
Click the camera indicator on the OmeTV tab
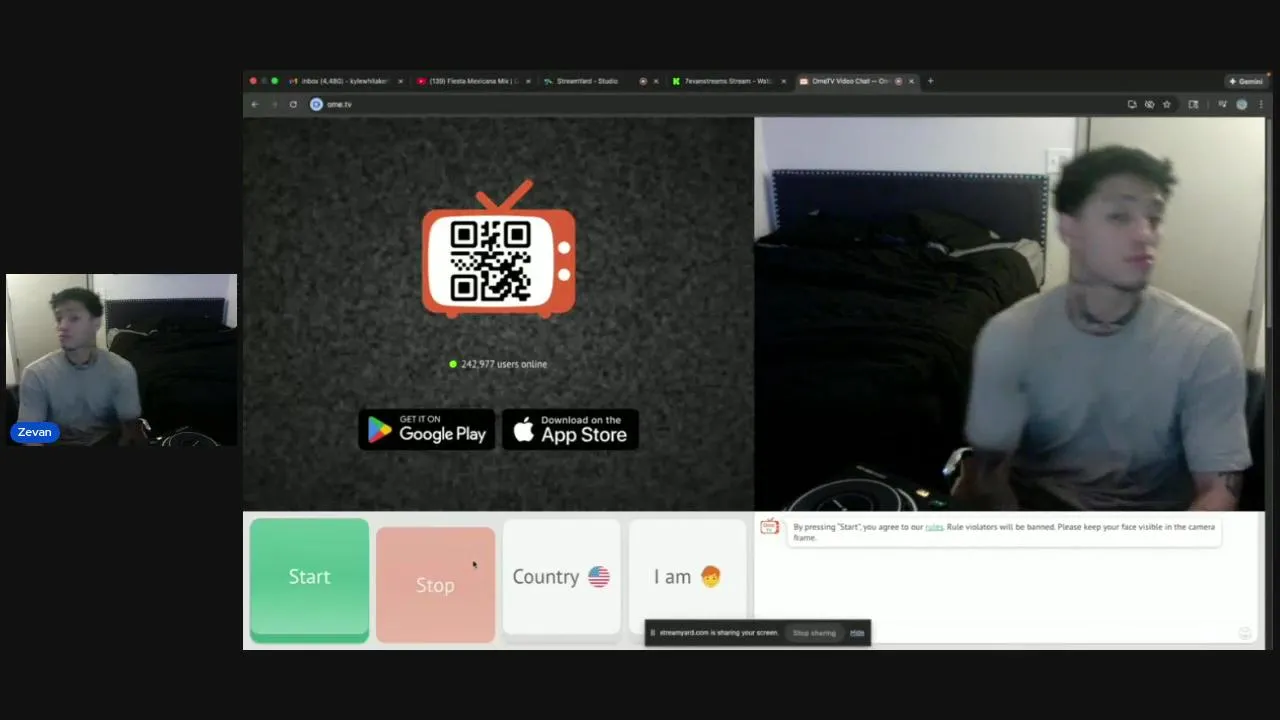898,81
